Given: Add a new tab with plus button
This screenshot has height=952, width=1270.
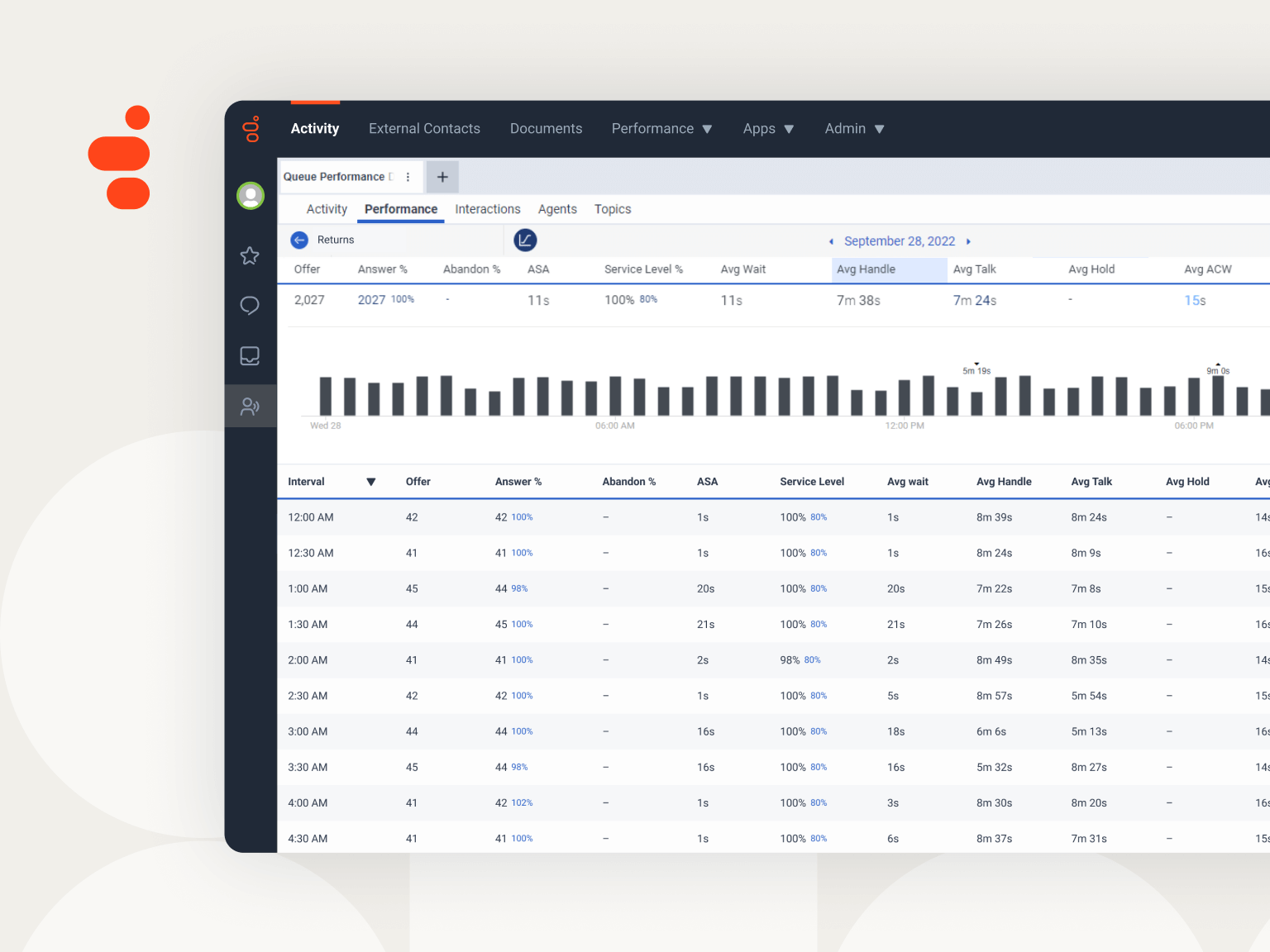Looking at the screenshot, I should coord(442,177).
